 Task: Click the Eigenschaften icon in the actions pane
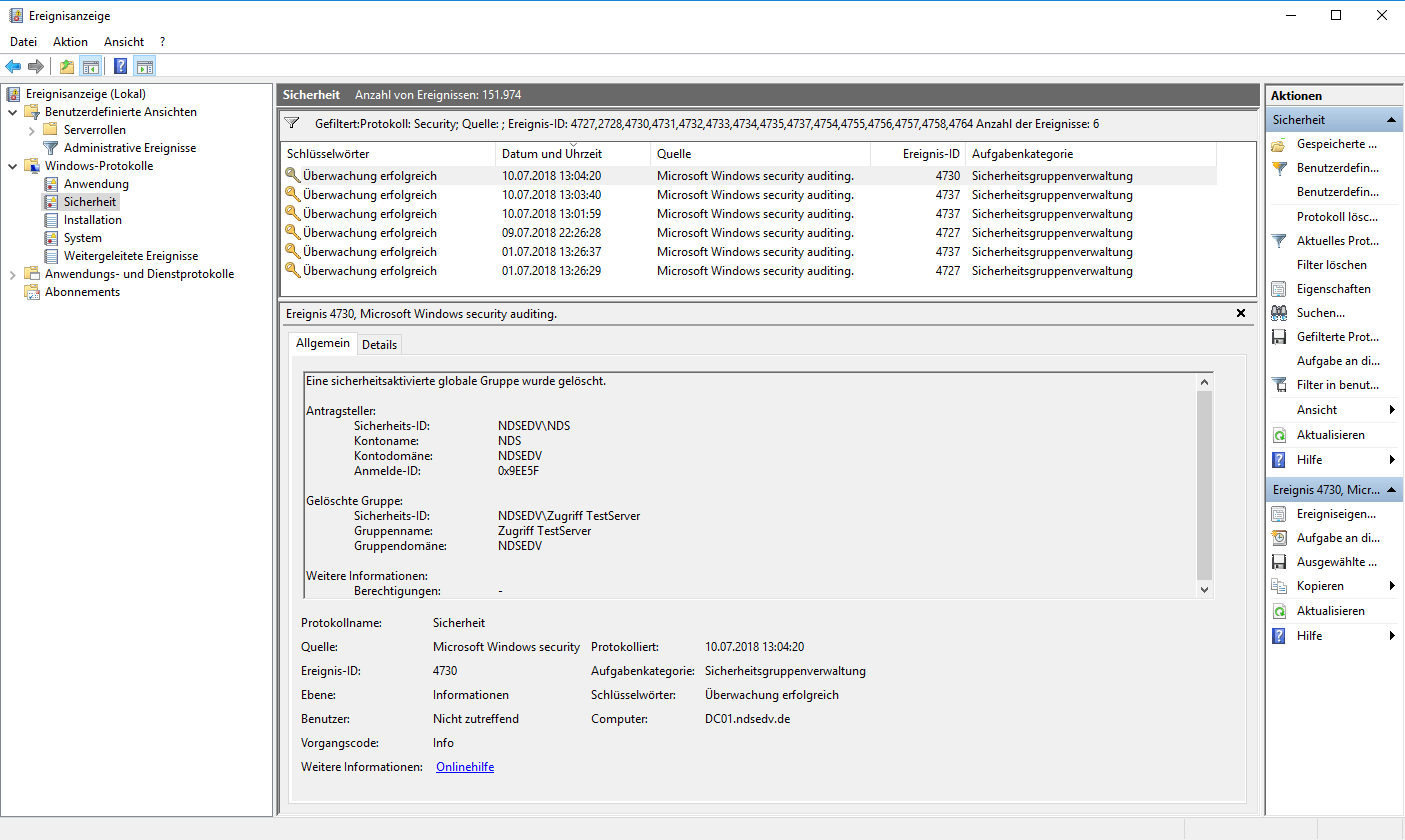point(1278,289)
